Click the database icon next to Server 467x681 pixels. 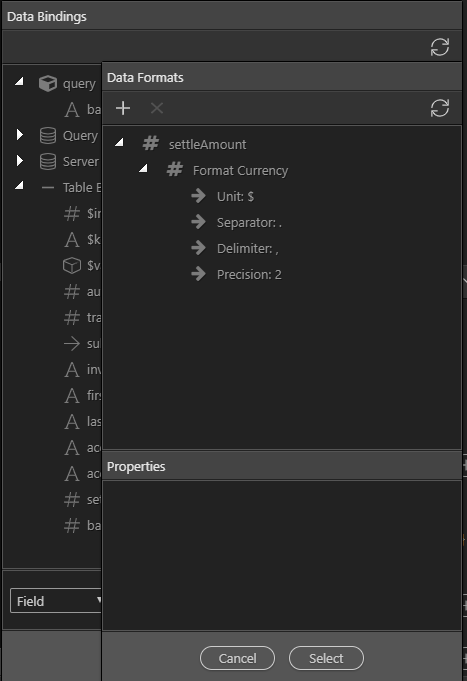pos(48,161)
